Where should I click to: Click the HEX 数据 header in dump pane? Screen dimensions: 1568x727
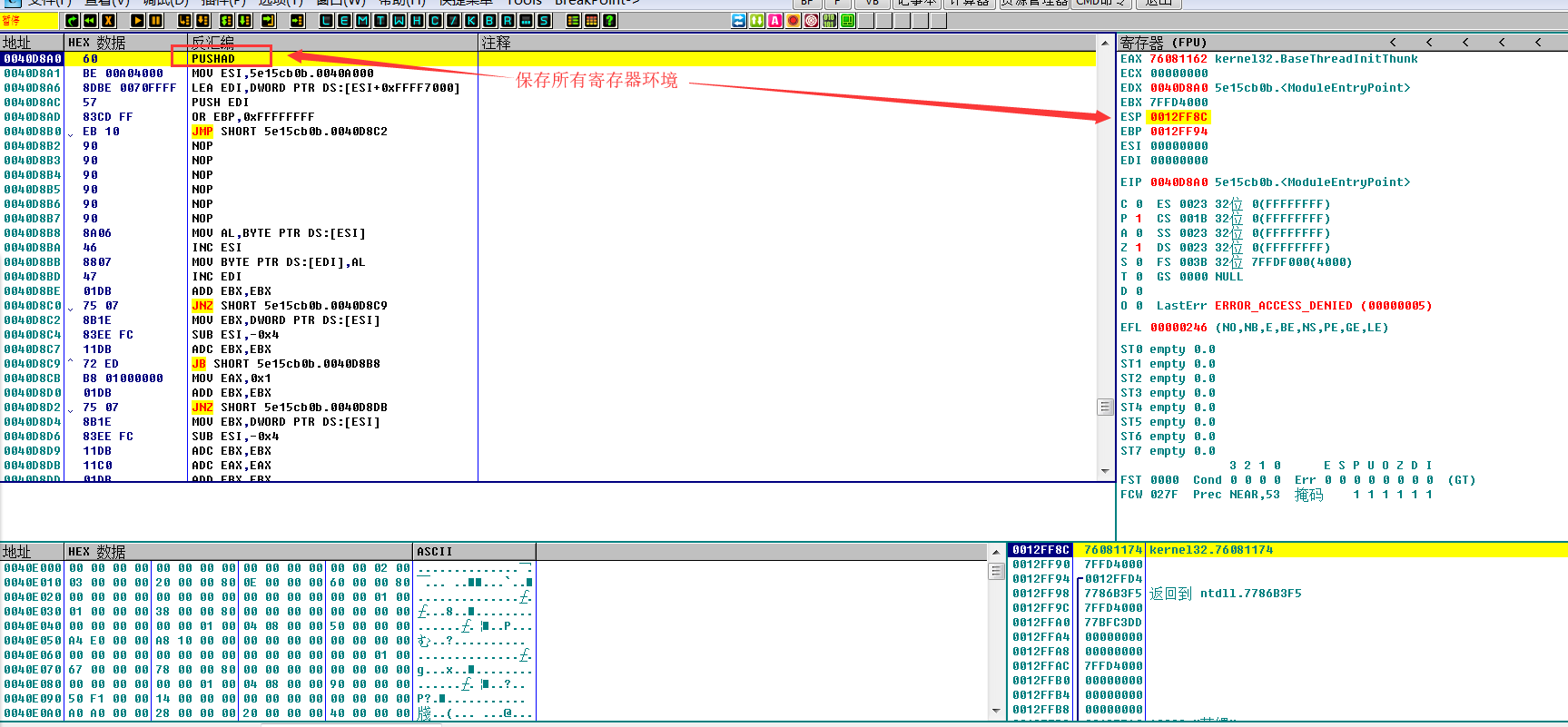[240, 552]
